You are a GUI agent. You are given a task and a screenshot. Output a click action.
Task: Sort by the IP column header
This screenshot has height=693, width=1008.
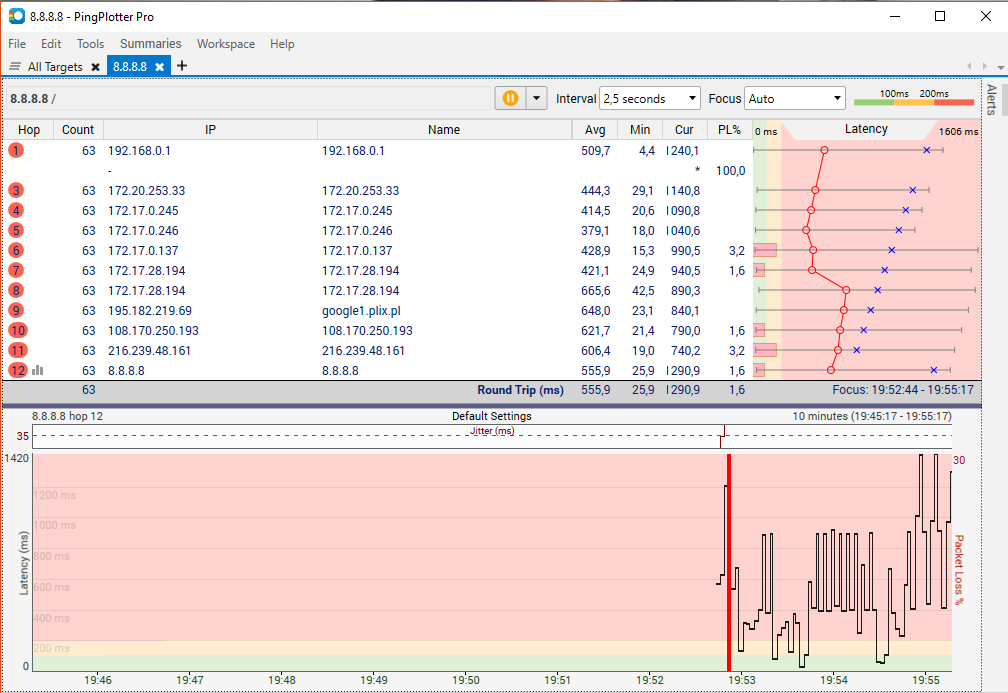(x=210, y=129)
